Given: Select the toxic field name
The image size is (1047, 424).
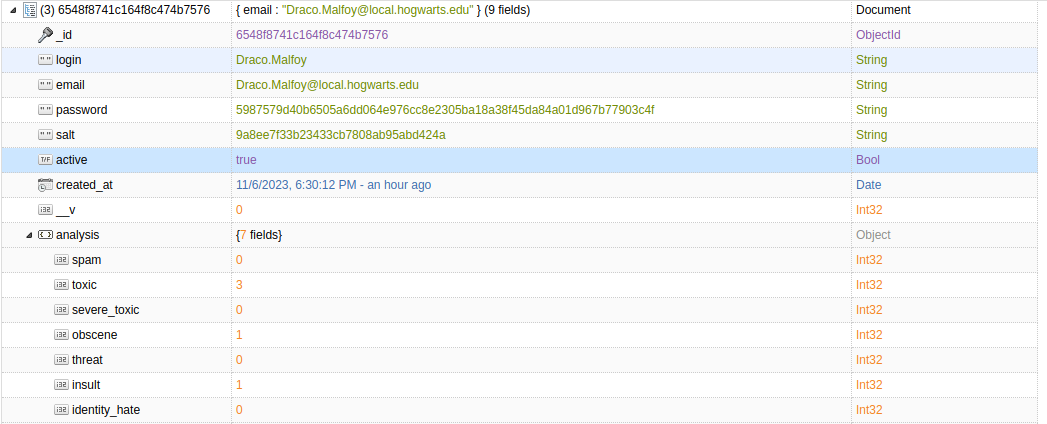Looking at the screenshot, I should [x=84, y=285].
